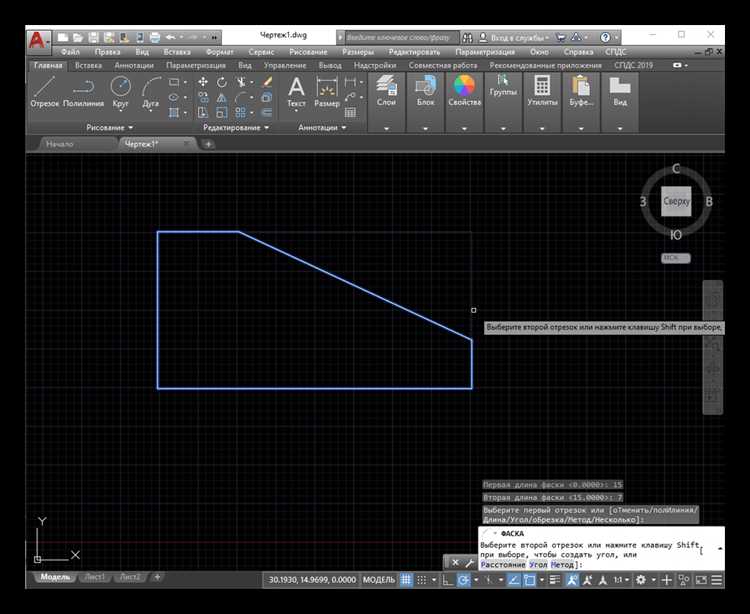Select the Отрезок (Line) tool

click(x=45, y=90)
